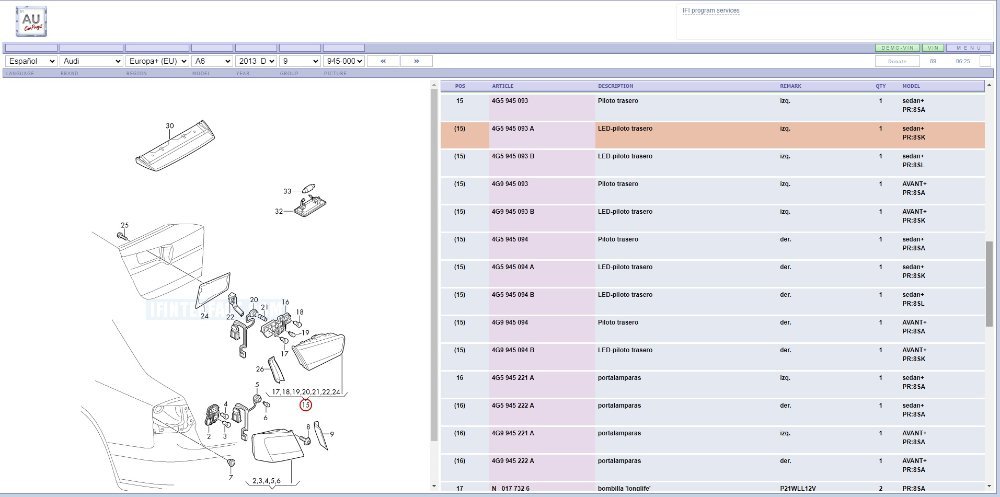Image resolution: width=1000 pixels, height=497 pixels.
Task: Click the parts list scroll down arrow
Action: pyautogui.click(x=989, y=486)
